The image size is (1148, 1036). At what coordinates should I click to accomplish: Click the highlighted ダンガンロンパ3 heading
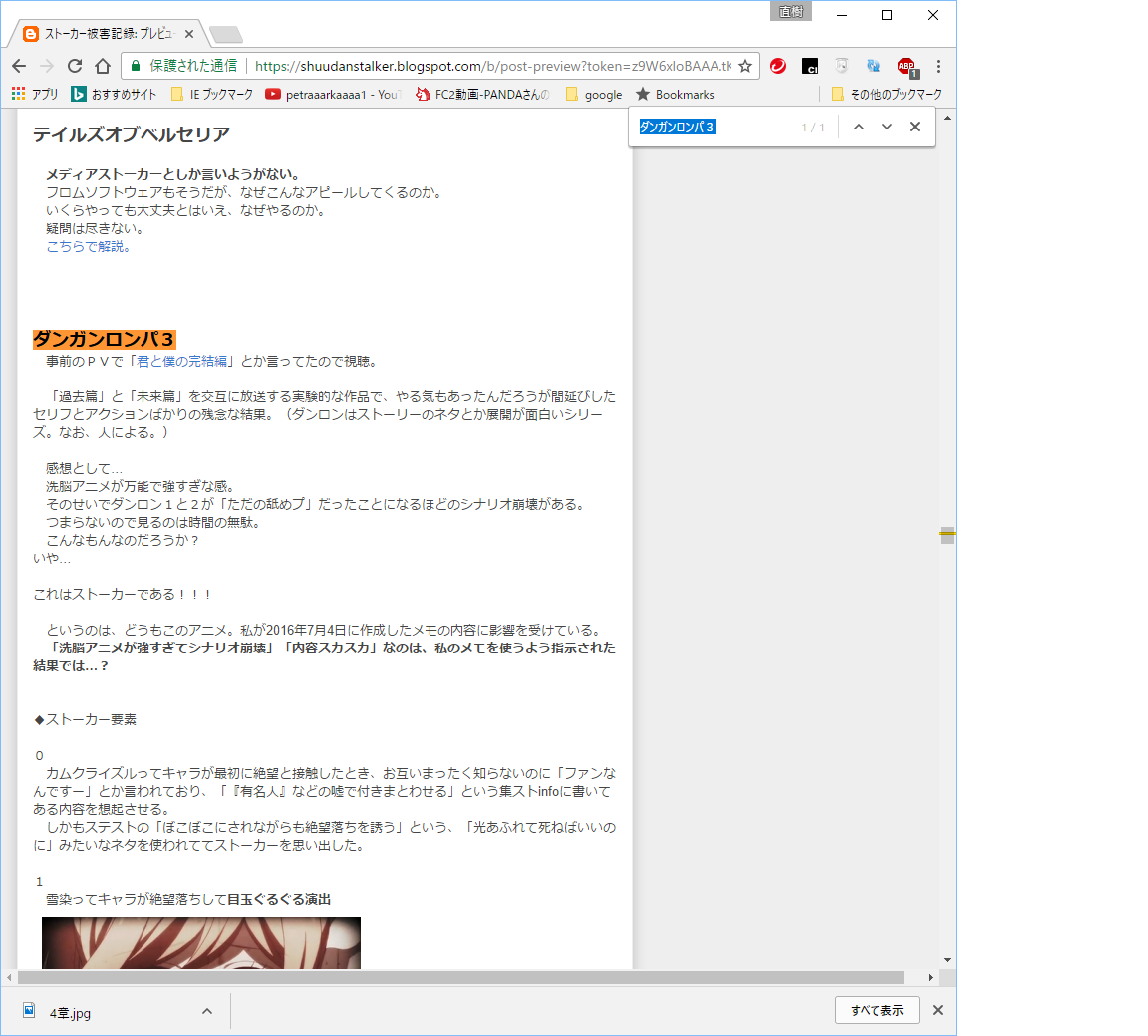pyautogui.click(x=105, y=339)
